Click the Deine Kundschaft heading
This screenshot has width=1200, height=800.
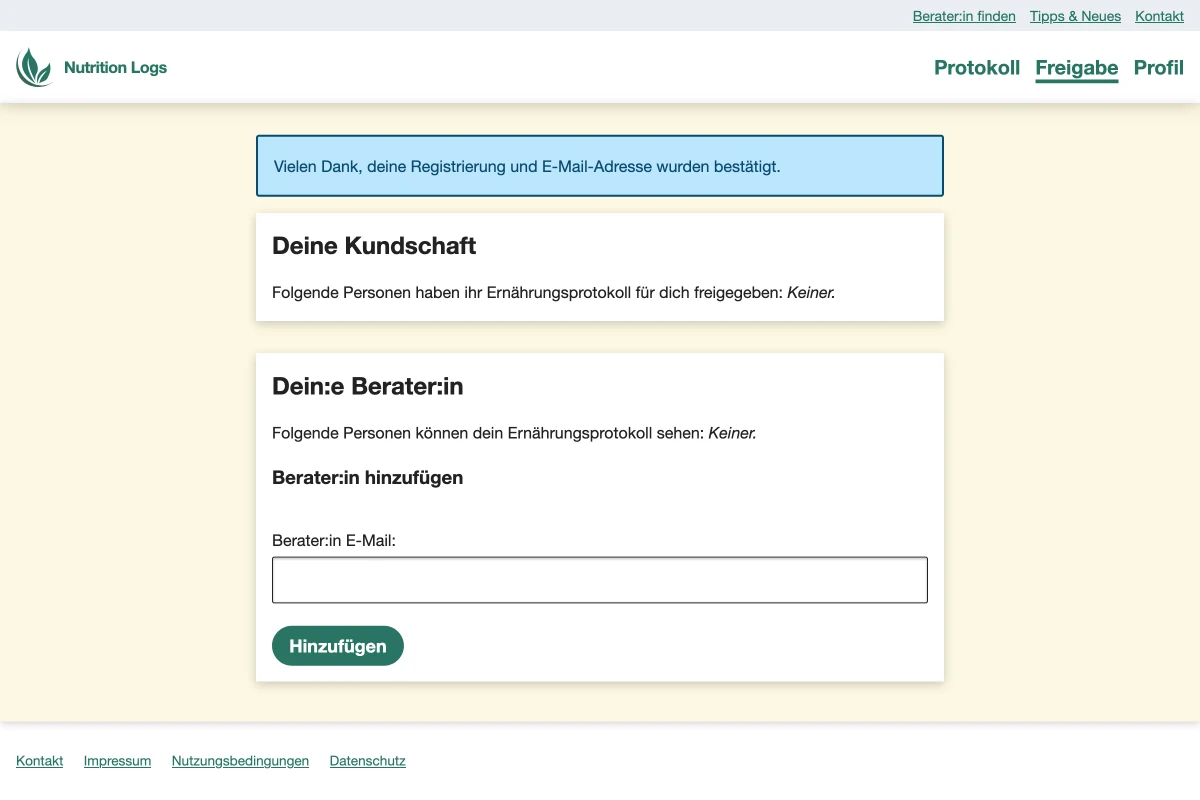tap(374, 245)
